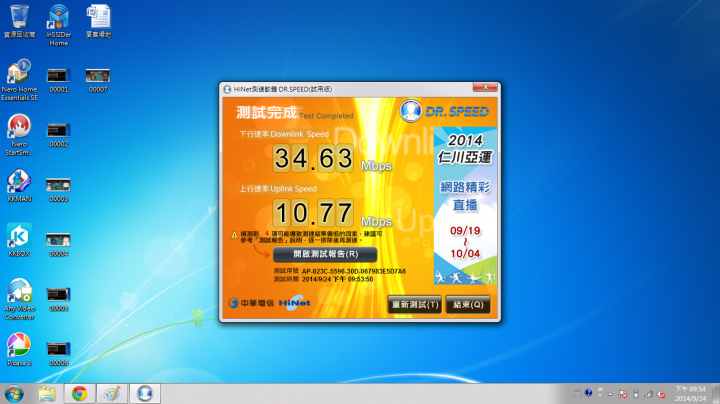Click the HiNet logo in the dialog
Viewport: 720px width, 404px height.
294,303
